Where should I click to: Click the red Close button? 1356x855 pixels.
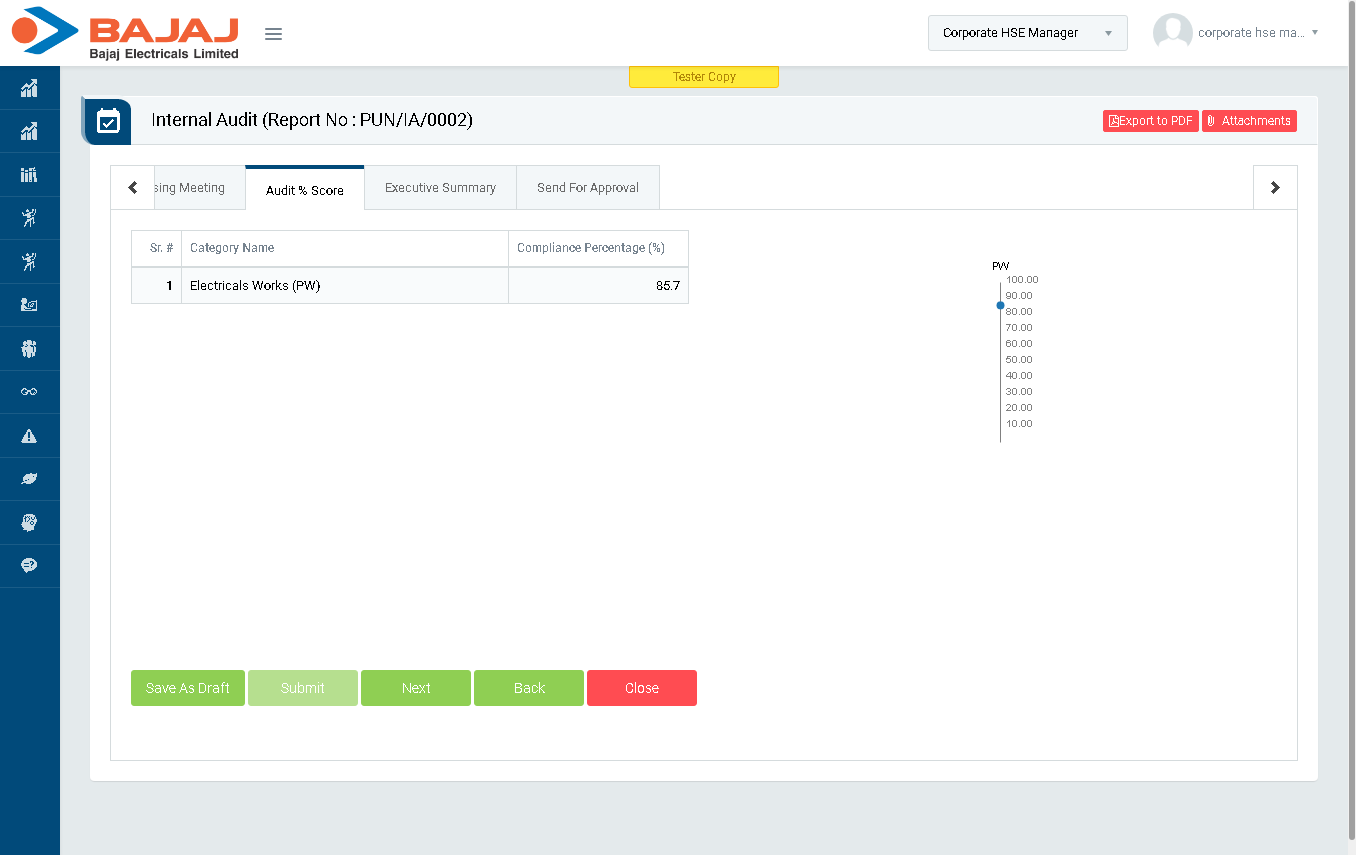point(641,688)
